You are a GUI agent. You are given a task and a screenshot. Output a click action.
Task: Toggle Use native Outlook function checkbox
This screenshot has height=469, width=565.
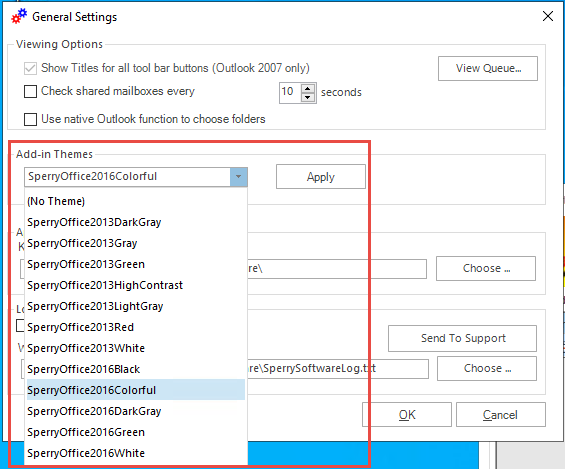tap(30, 119)
